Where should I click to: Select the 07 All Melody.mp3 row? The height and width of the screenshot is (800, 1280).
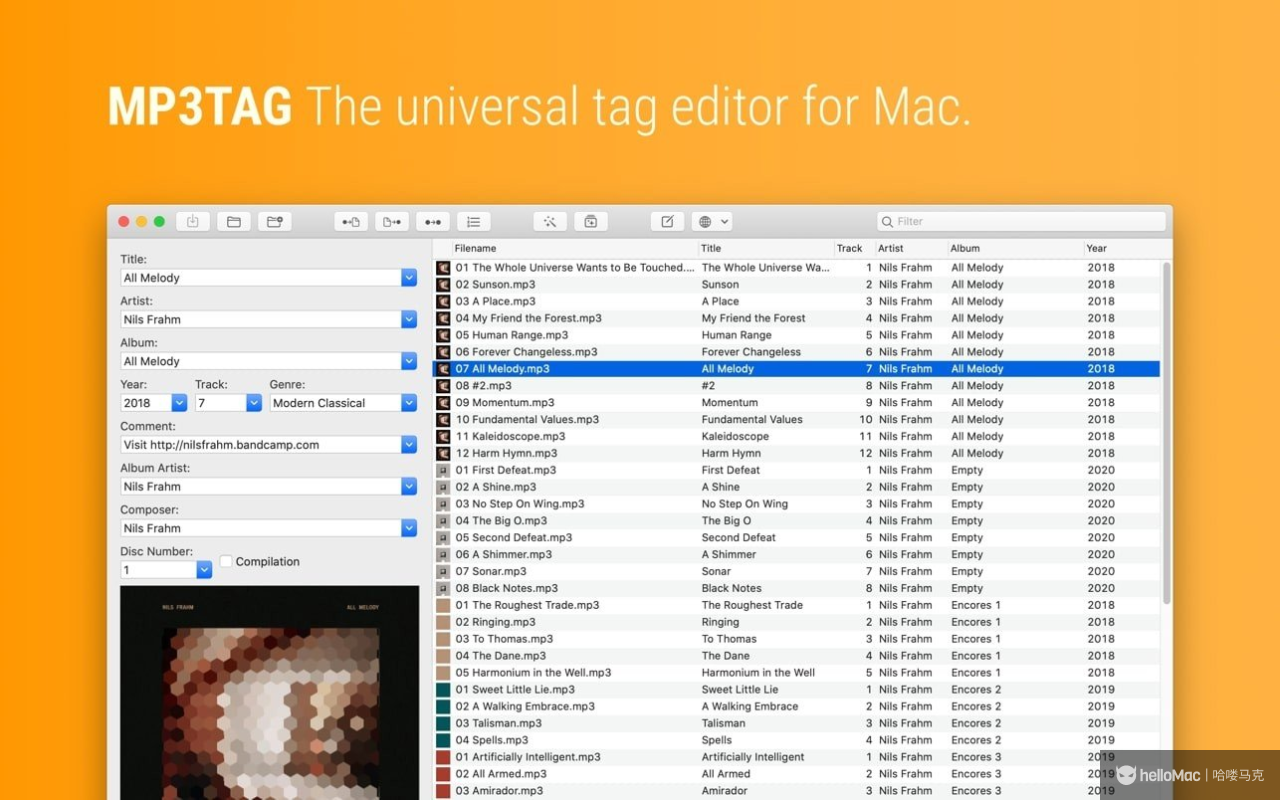[x=797, y=369]
